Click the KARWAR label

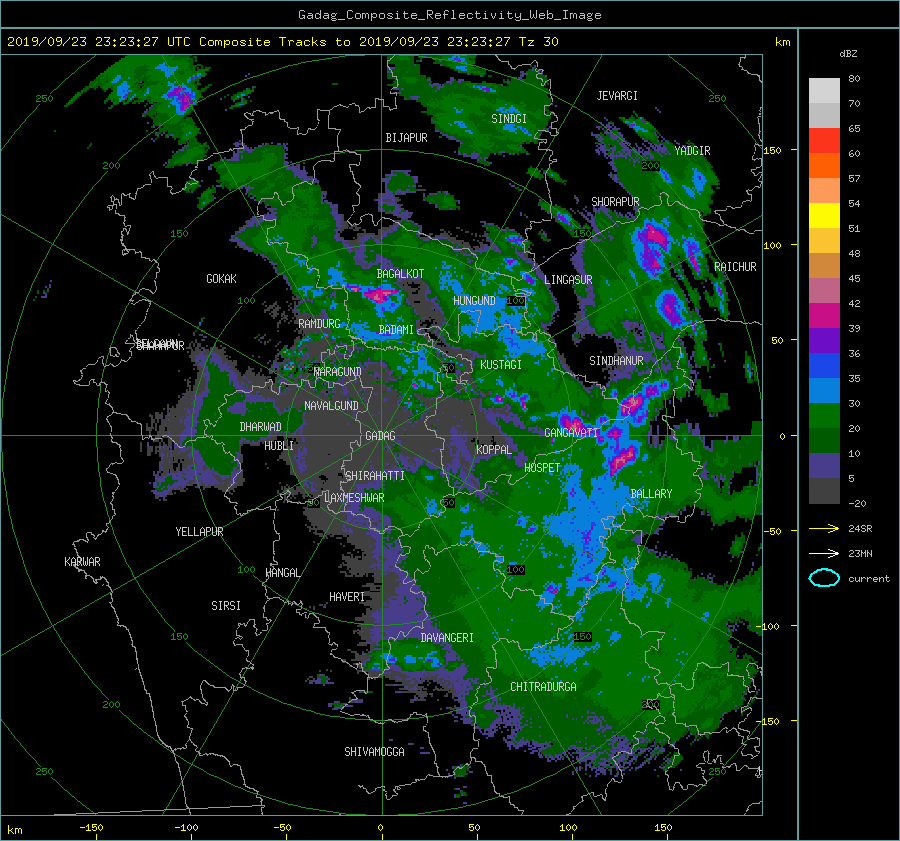pos(82,562)
